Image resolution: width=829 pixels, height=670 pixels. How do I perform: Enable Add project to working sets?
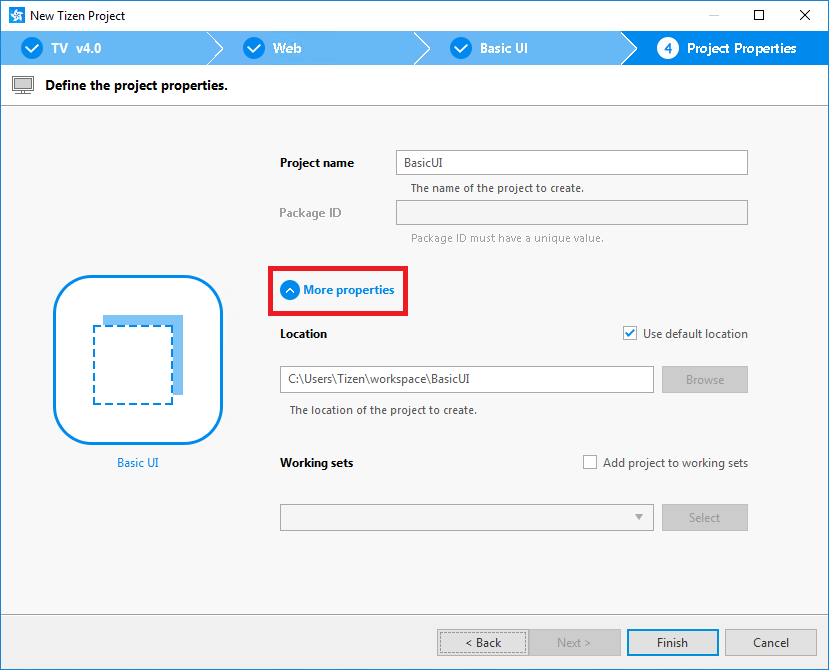pos(590,463)
